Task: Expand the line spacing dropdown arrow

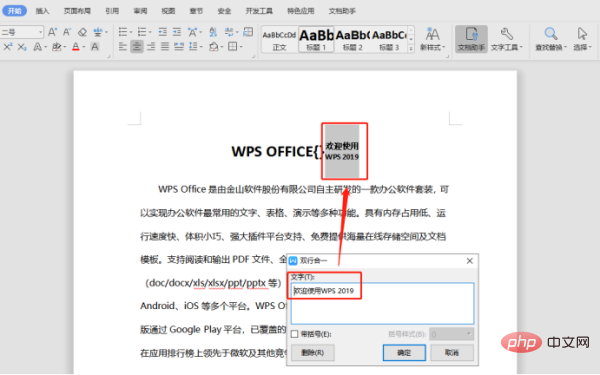Action: [201, 47]
